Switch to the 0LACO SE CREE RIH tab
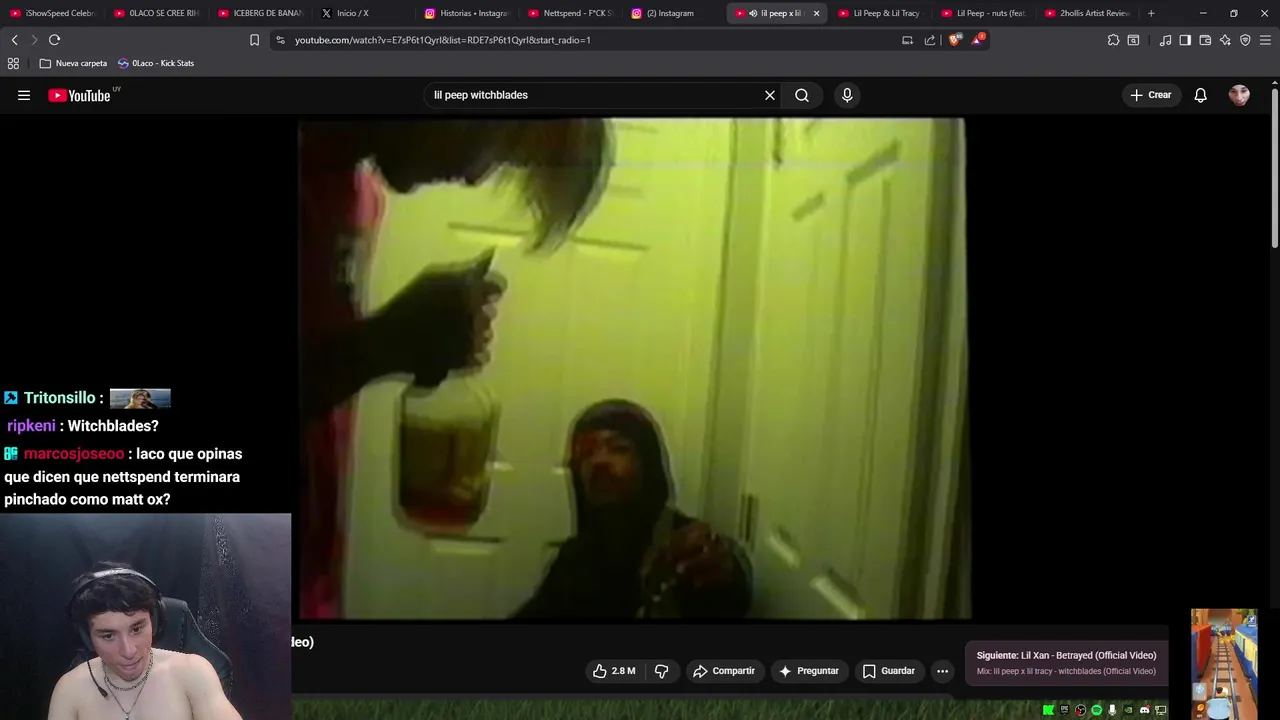The image size is (1280, 720). pyautogui.click(x=156, y=13)
